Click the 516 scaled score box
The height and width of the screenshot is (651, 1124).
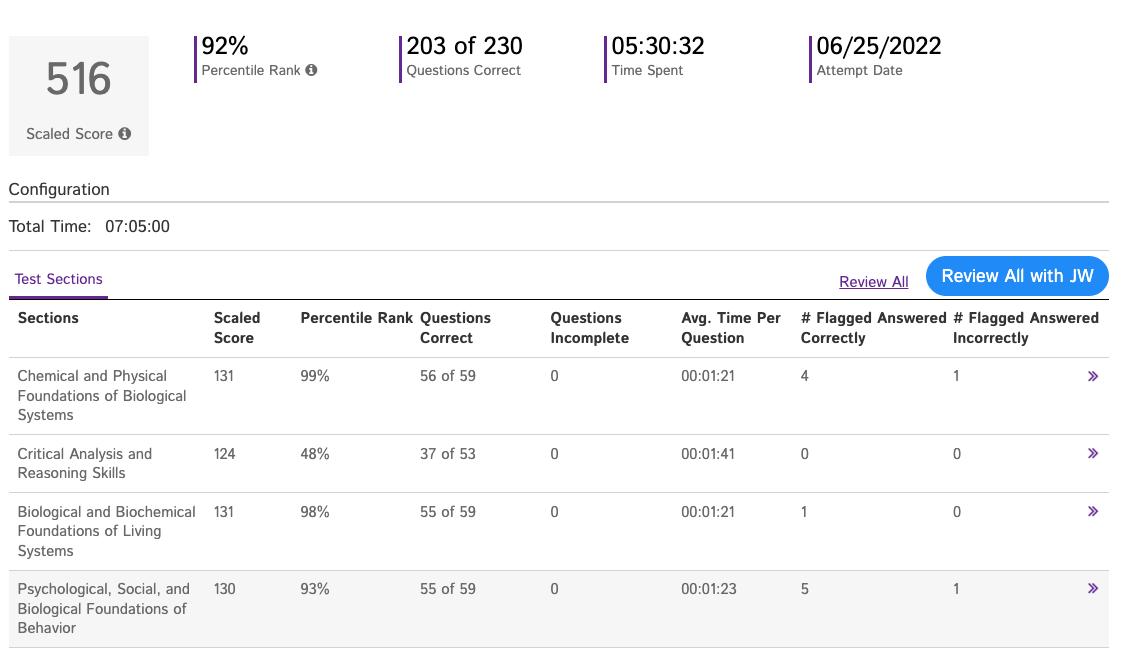pos(79,96)
